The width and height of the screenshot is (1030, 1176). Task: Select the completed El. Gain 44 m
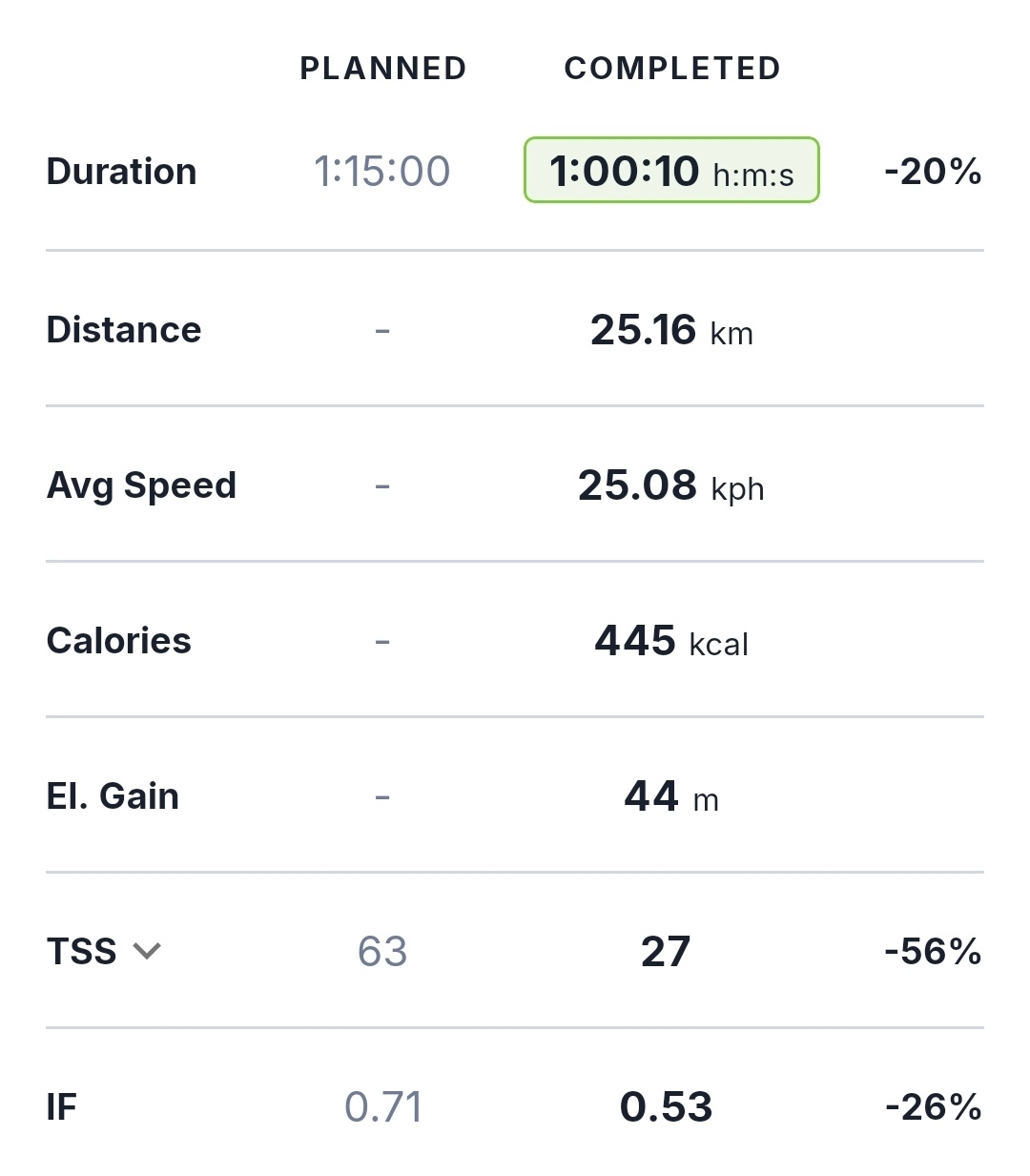tap(670, 796)
